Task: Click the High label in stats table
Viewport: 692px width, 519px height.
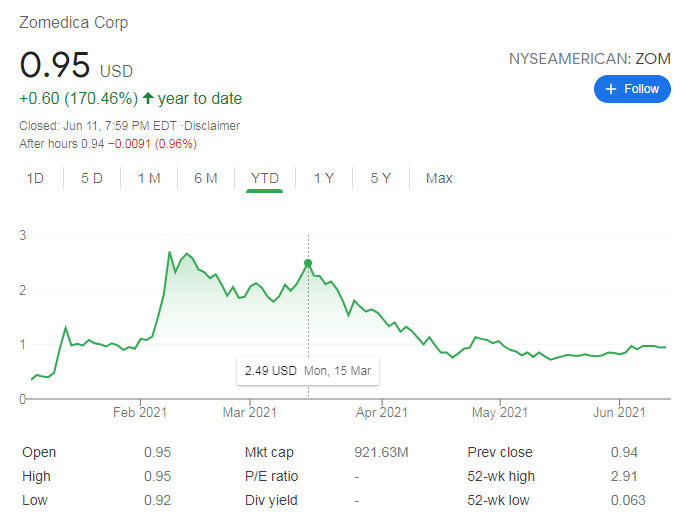Action: tap(36, 476)
